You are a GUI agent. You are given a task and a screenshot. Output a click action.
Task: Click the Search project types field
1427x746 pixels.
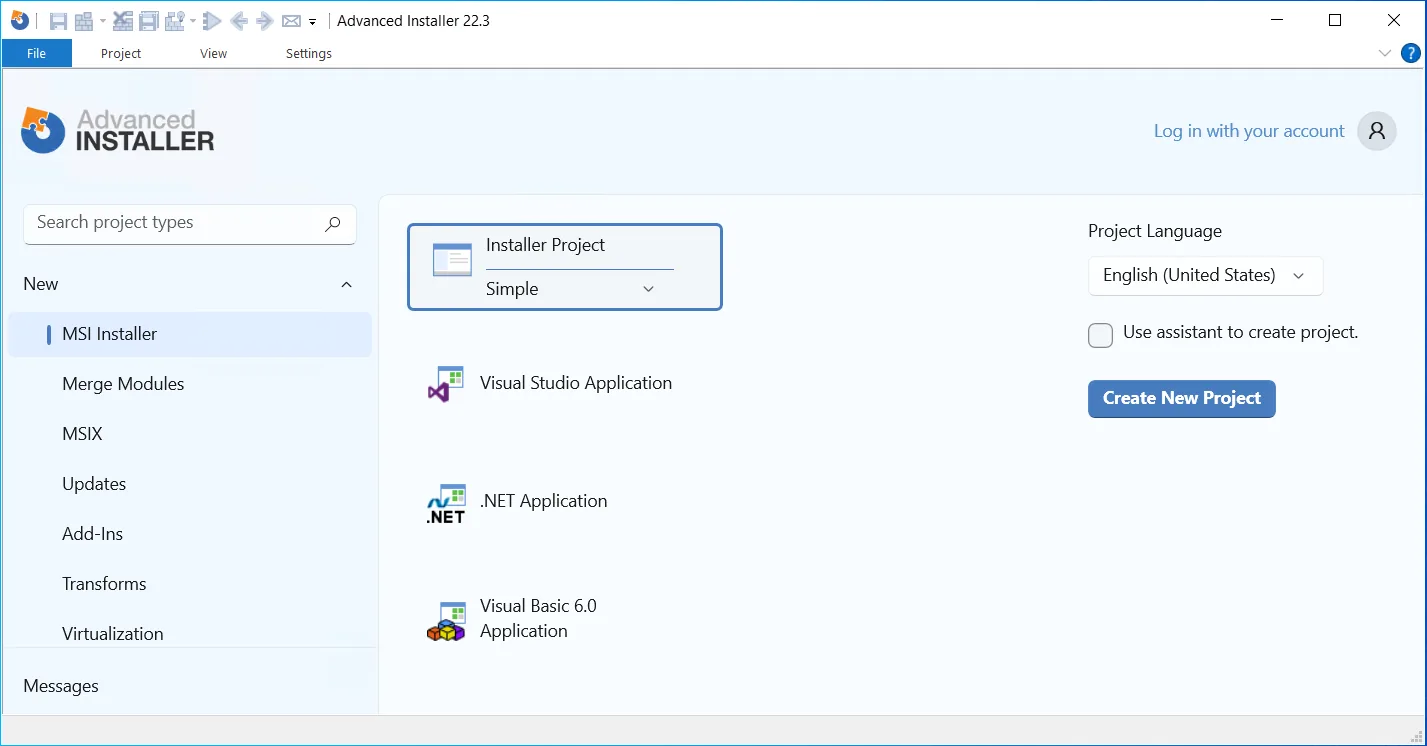pyautogui.click(x=190, y=223)
